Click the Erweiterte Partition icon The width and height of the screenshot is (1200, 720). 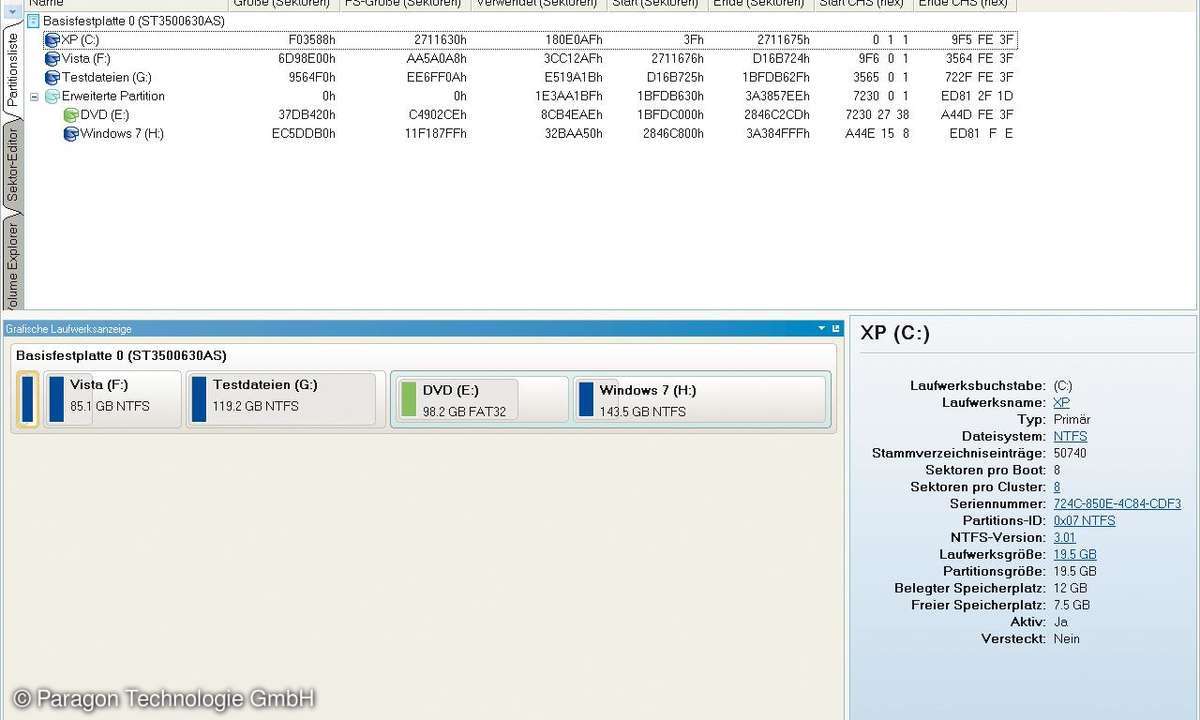(x=52, y=96)
